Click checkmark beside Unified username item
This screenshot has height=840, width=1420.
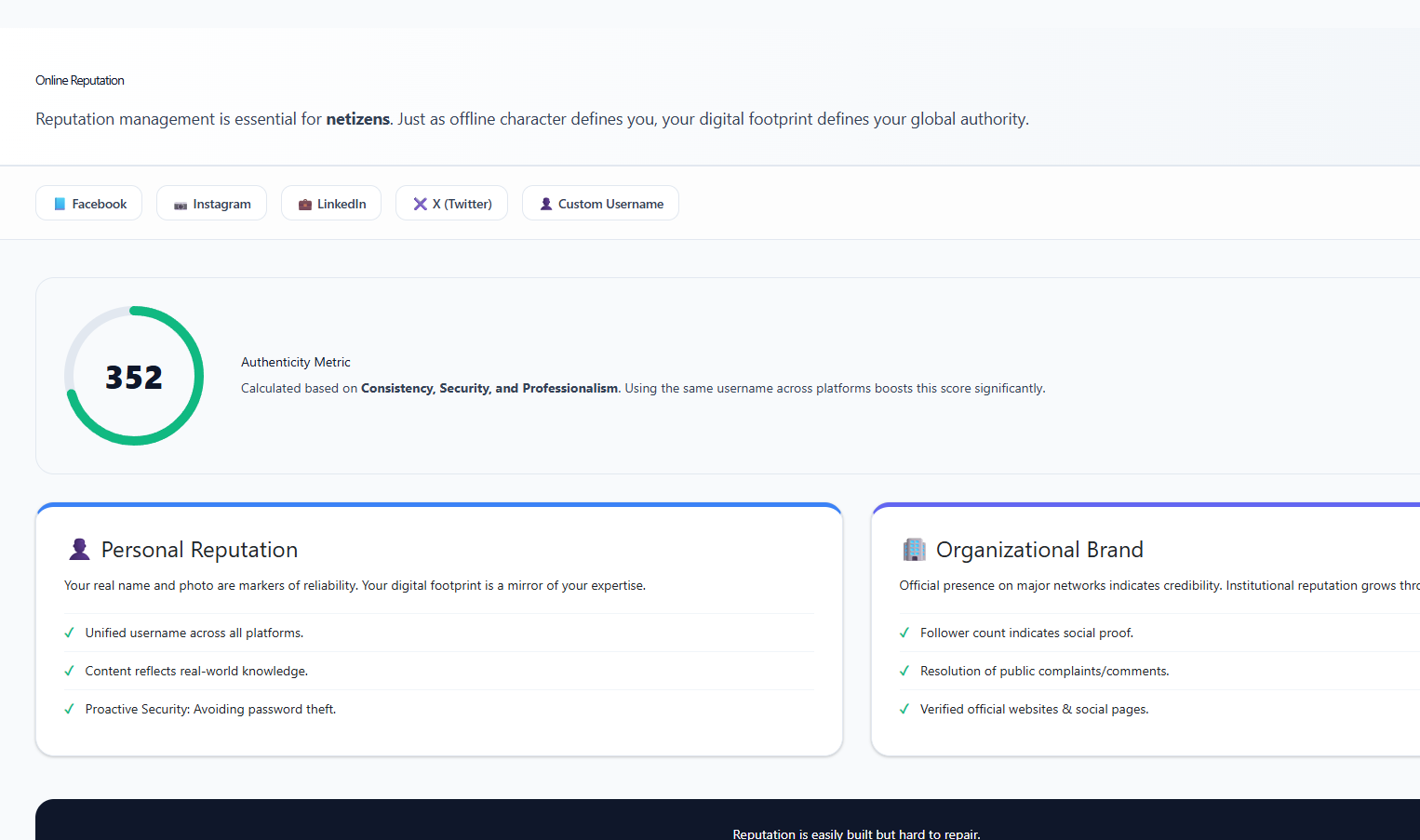69,633
